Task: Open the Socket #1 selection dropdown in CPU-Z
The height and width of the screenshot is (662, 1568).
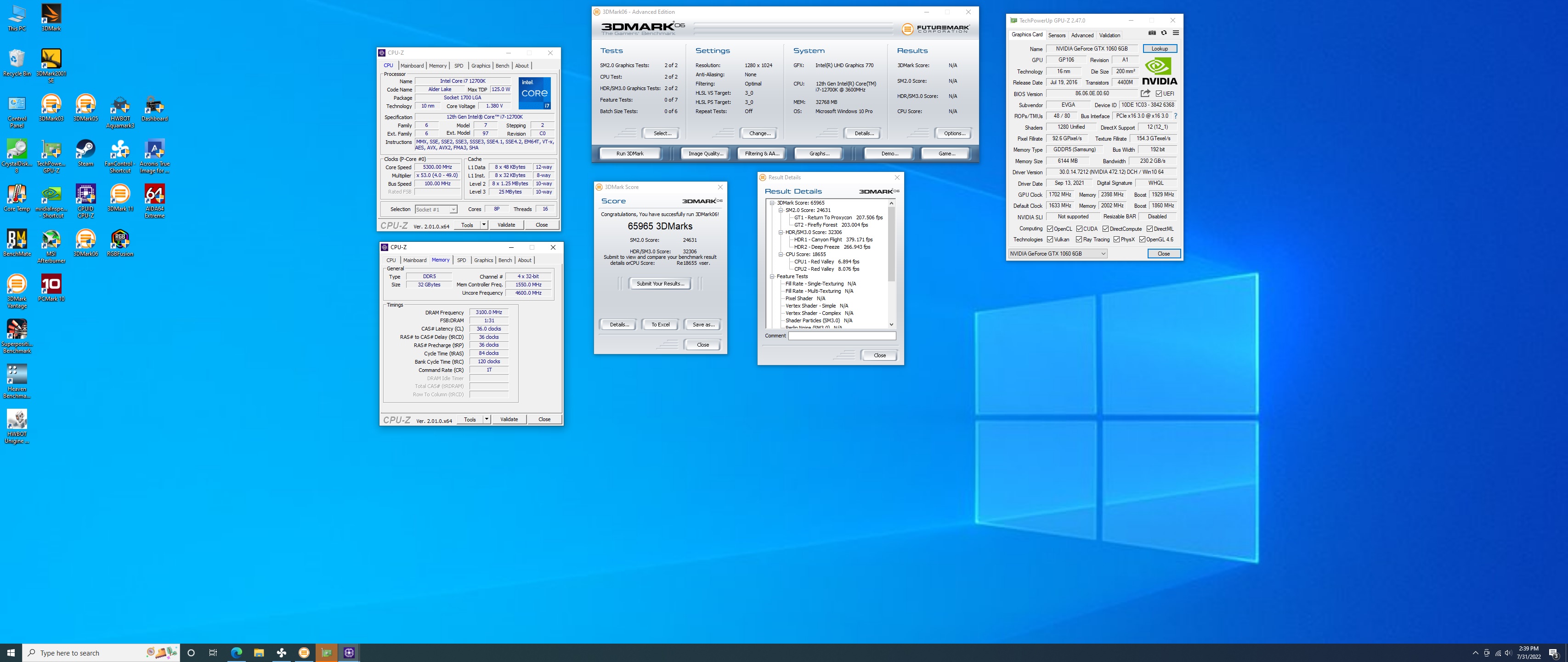Action: (436, 210)
